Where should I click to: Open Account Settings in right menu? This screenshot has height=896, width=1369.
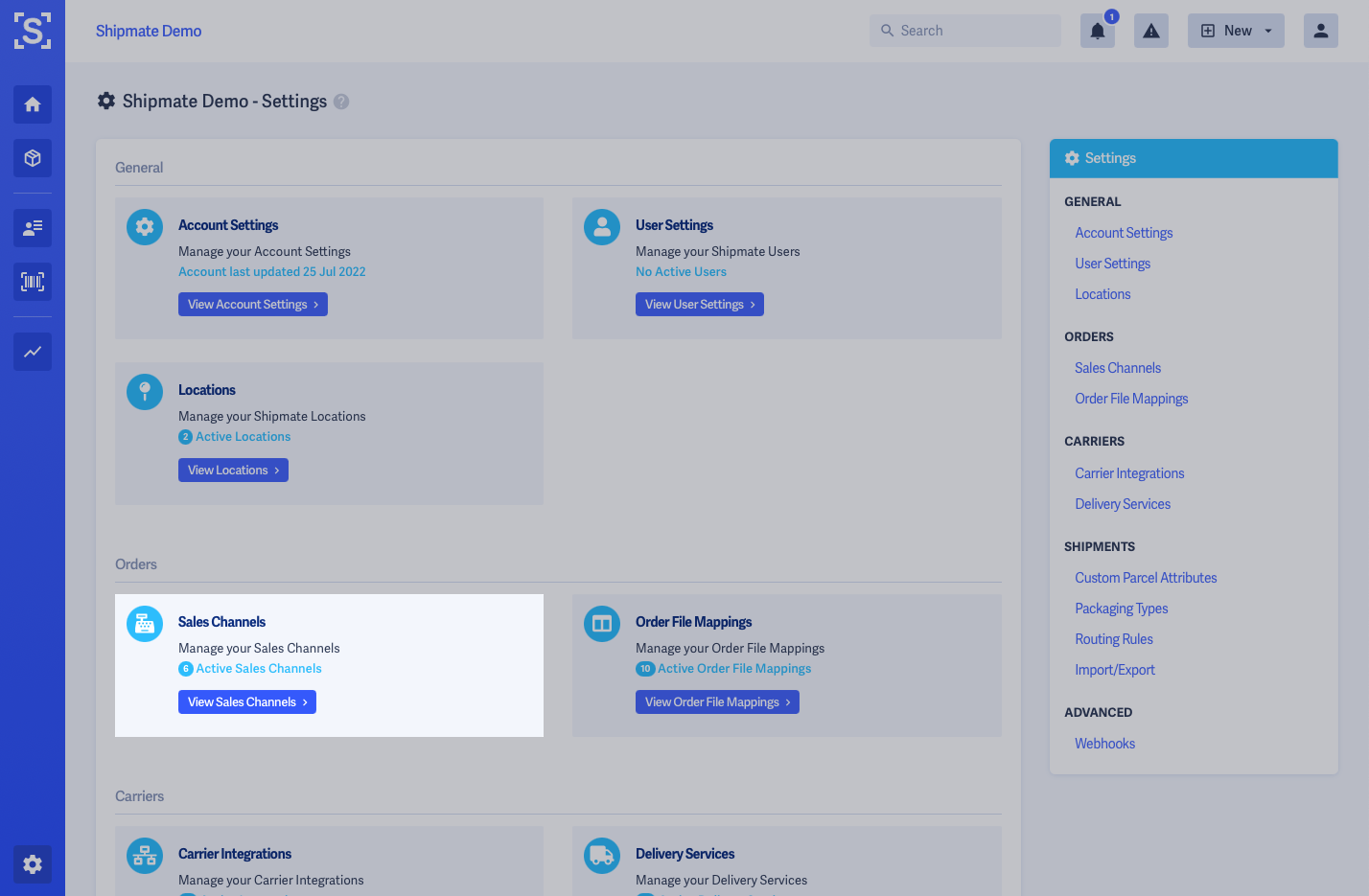point(1124,233)
